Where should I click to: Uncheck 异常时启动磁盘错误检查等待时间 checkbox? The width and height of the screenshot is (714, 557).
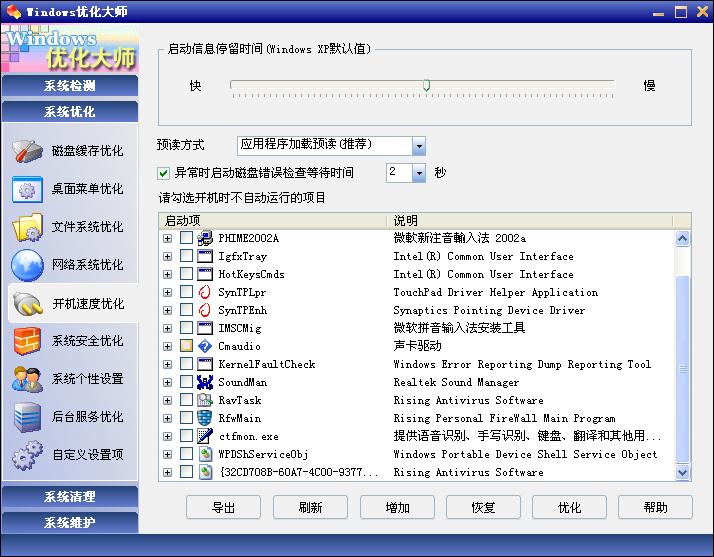pos(163,173)
